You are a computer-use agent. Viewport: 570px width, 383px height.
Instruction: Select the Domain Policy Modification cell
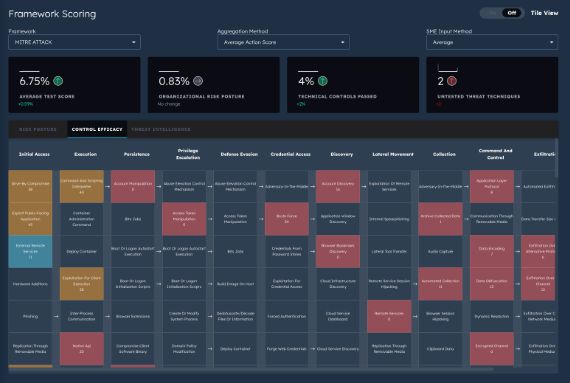(x=184, y=348)
